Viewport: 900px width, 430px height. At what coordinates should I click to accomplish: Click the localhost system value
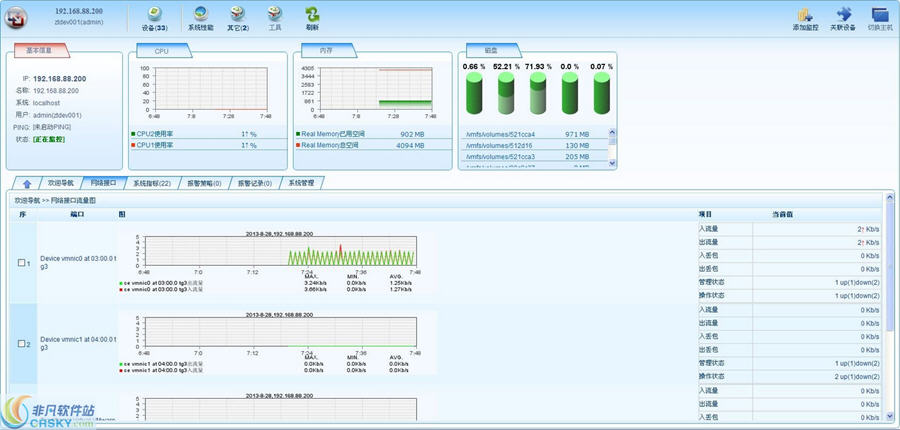tap(46, 103)
